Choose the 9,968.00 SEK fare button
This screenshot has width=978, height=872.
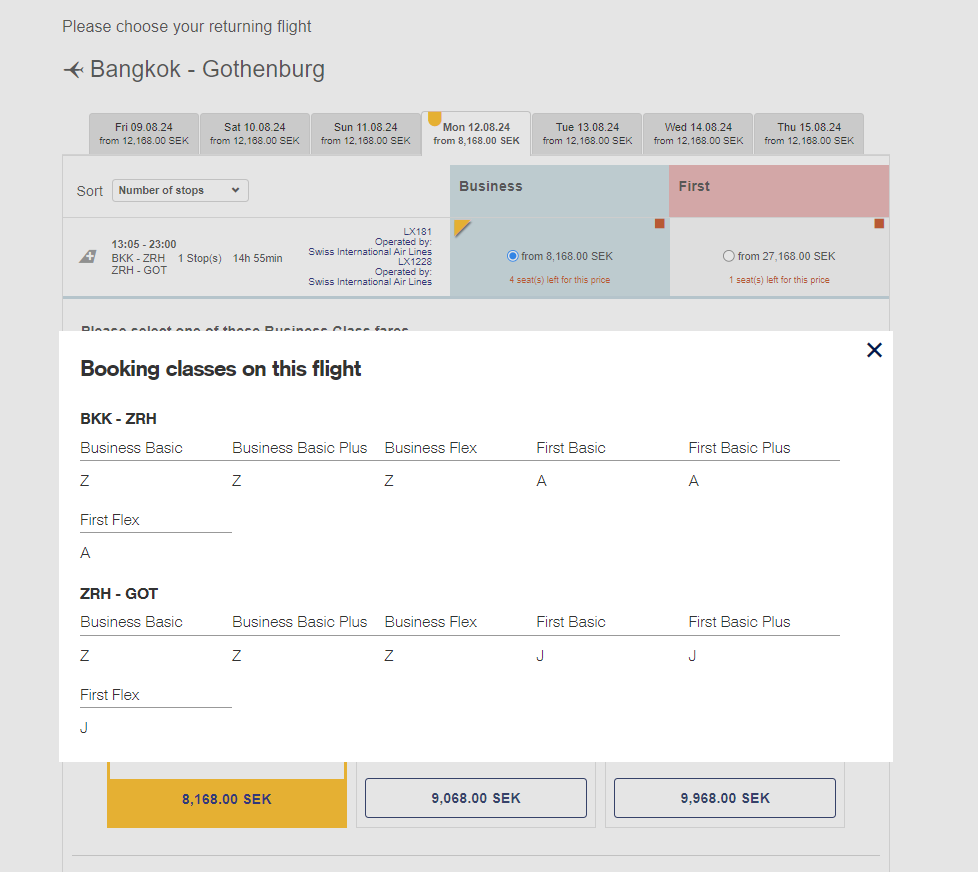coord(725,798)
